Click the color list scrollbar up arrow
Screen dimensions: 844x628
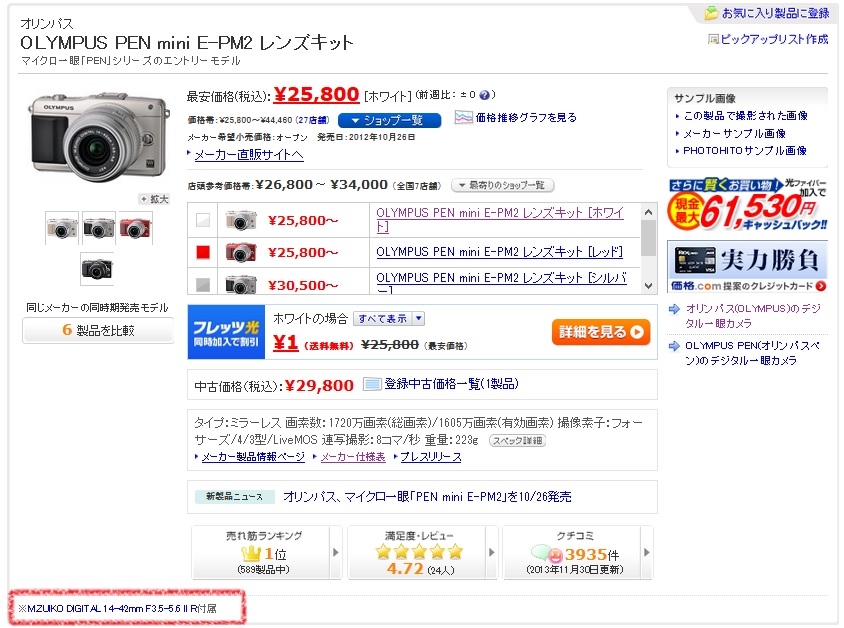pos(649,213)
